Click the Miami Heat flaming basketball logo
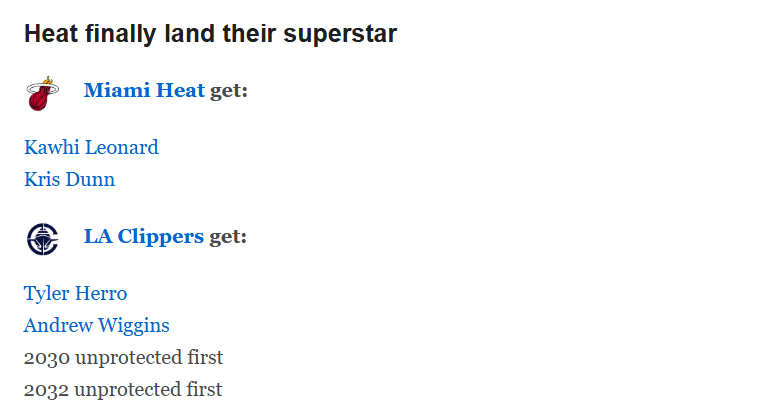This screenshot has width=759, height=417. (x=43, y=93)
